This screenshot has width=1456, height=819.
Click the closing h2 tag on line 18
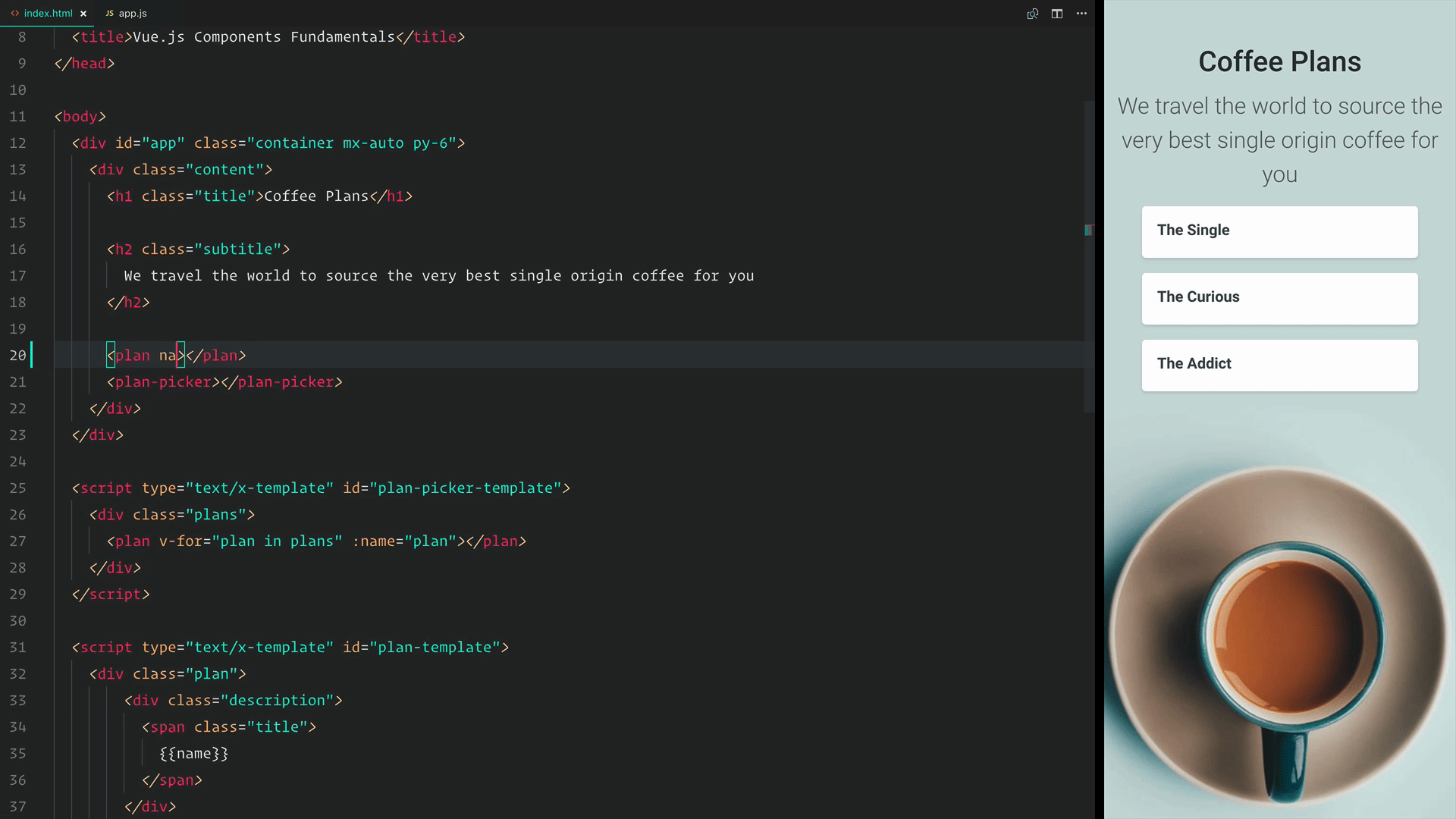pos(128,302)
